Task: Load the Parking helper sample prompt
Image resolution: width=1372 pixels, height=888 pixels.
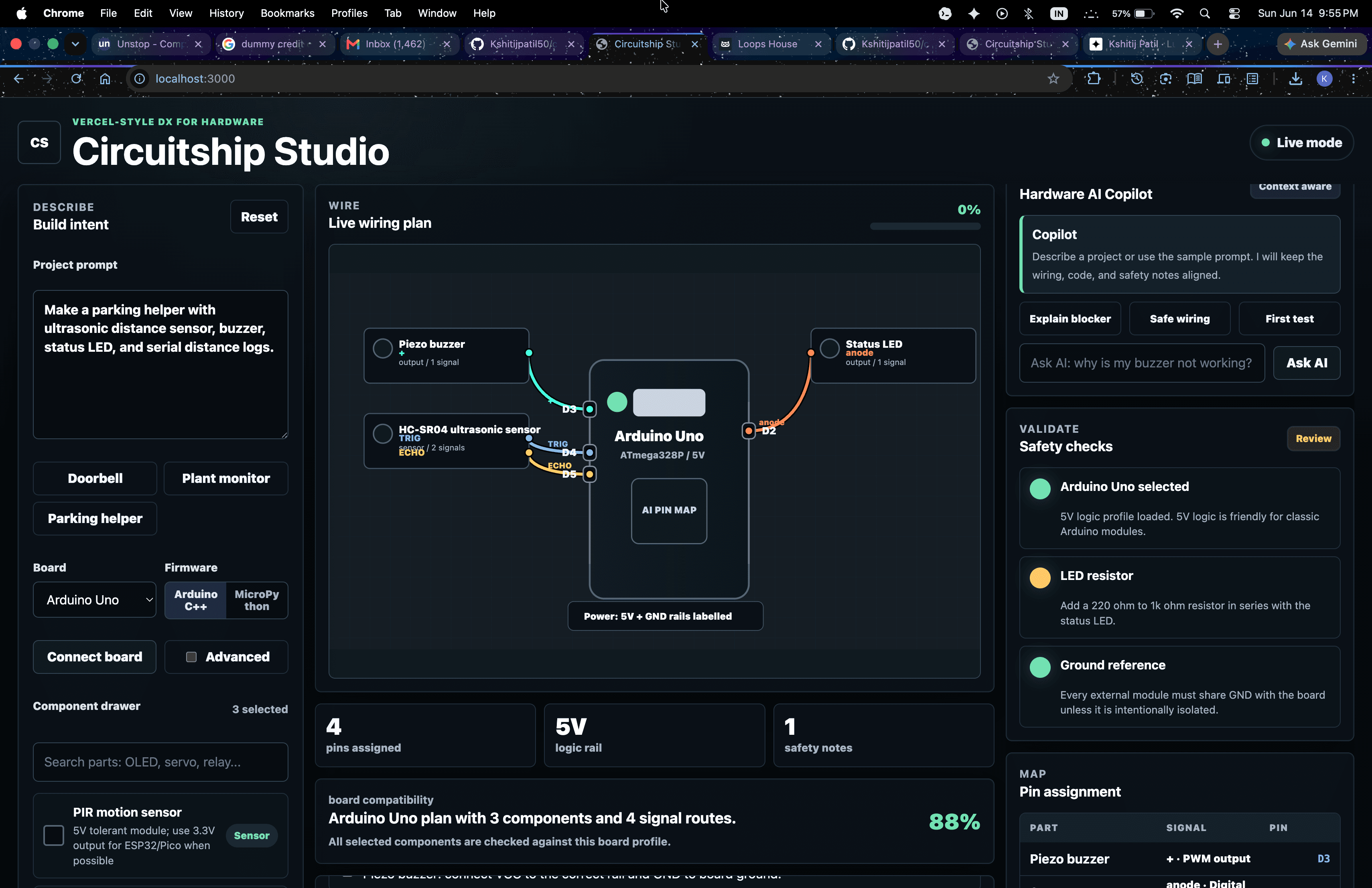Action: [95, 519]
